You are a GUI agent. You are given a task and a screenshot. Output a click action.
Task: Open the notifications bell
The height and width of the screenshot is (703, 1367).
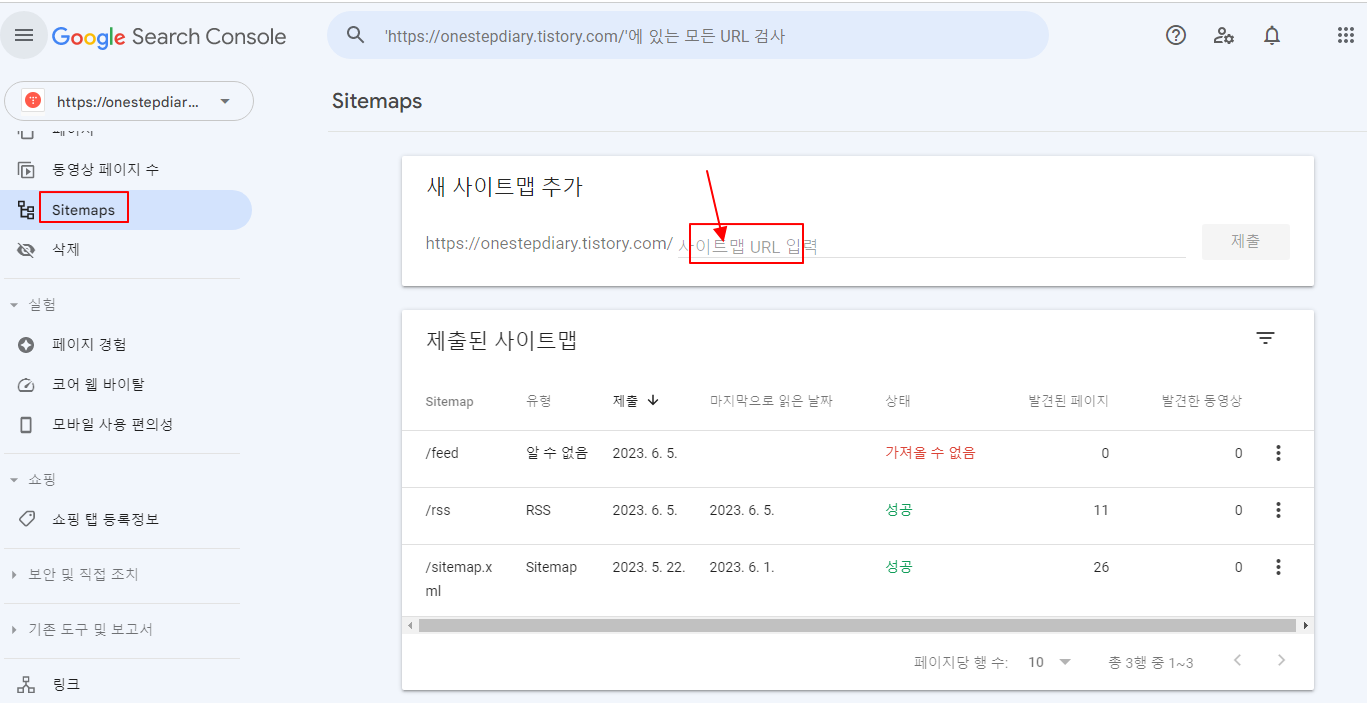[x=1272, y=36]
